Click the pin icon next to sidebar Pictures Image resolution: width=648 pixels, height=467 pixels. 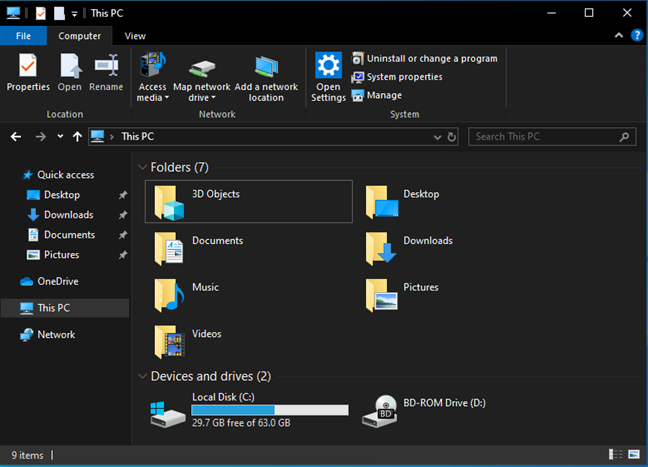pyautogui.click(x=123, y=255)
